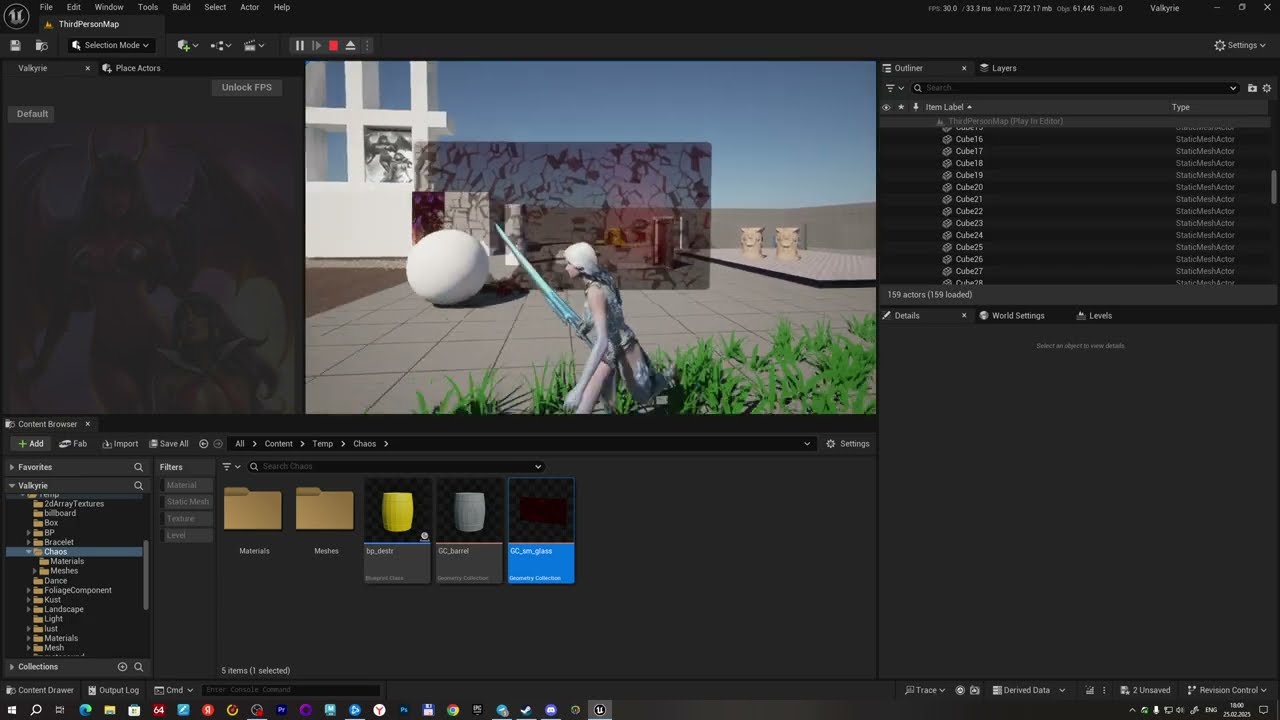Search inside the Valkyrie sources tree
The image size is (1280, 720).
(139, 486)
